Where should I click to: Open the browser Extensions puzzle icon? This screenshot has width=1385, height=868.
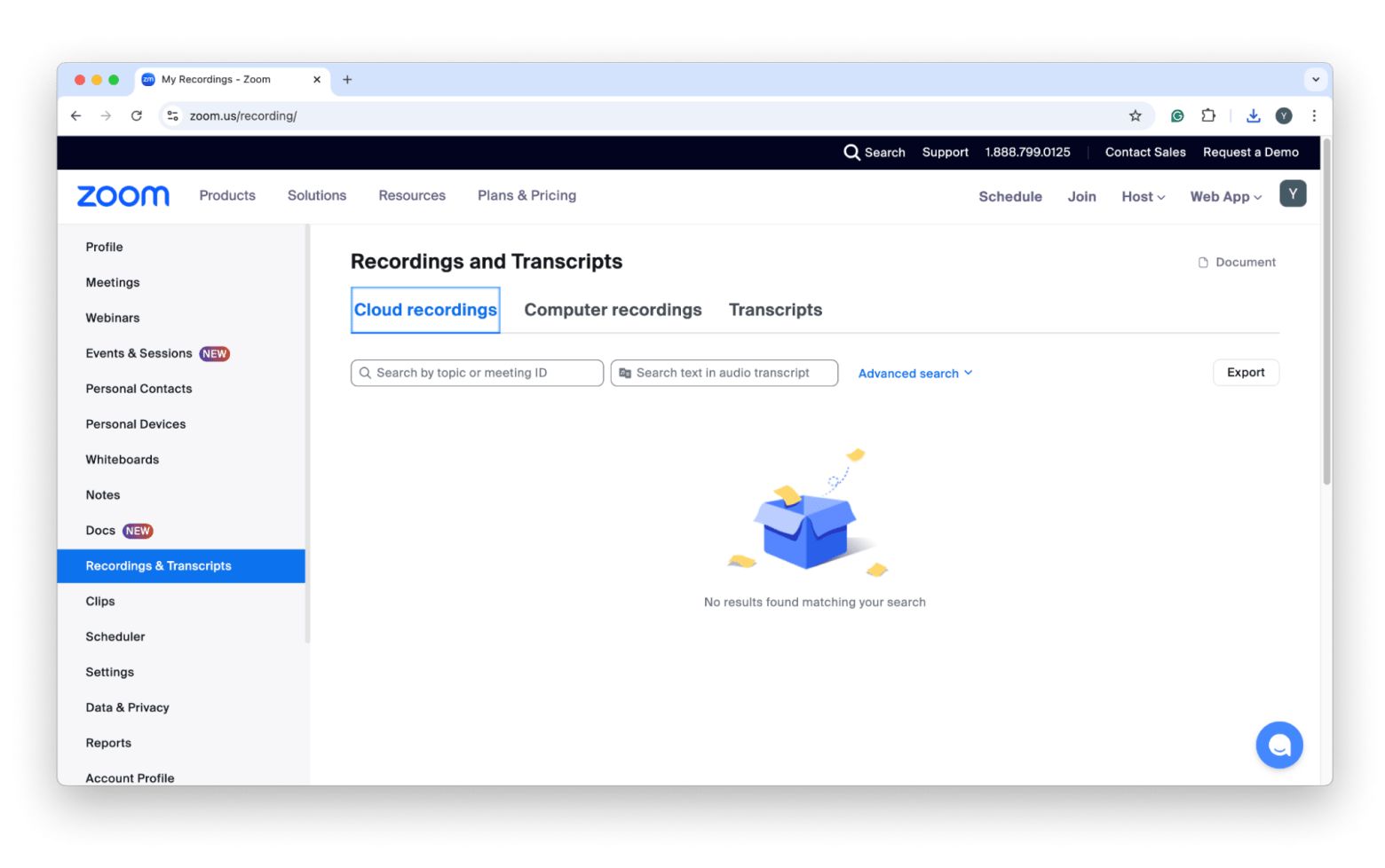point(1208,116)
